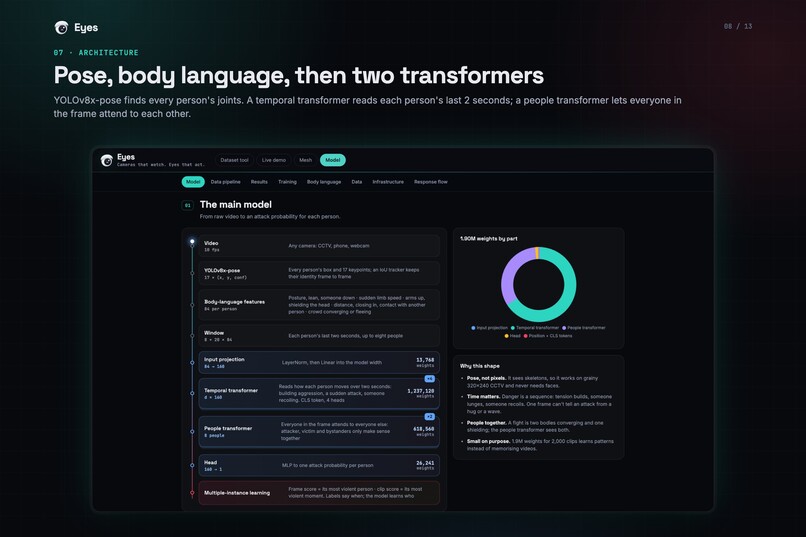Click the 01 section number badge
The height and width of the screenshot is (537, 806).
[x=188, y=206]
